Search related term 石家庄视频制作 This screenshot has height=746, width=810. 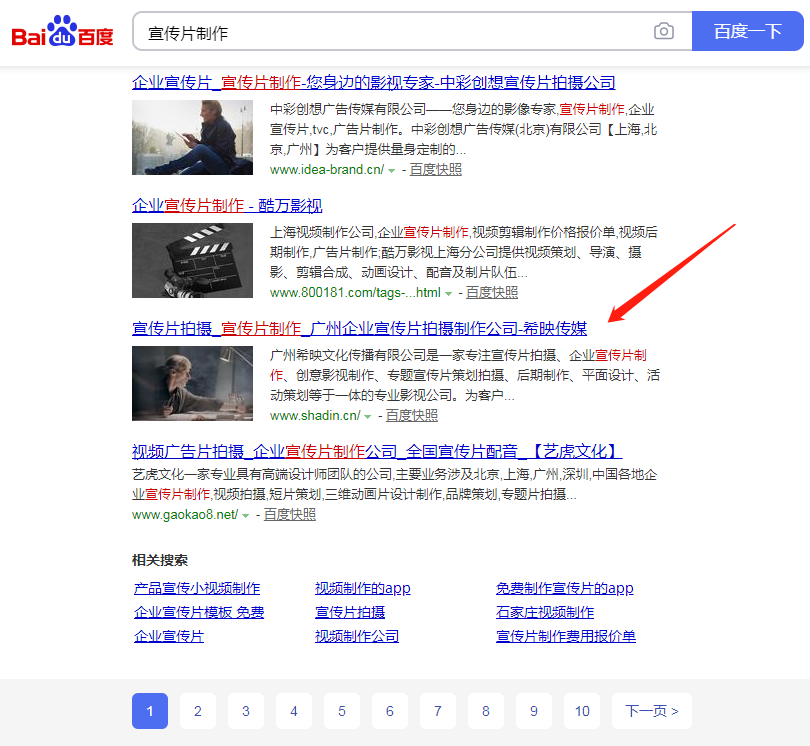click(x=545, y=612)
